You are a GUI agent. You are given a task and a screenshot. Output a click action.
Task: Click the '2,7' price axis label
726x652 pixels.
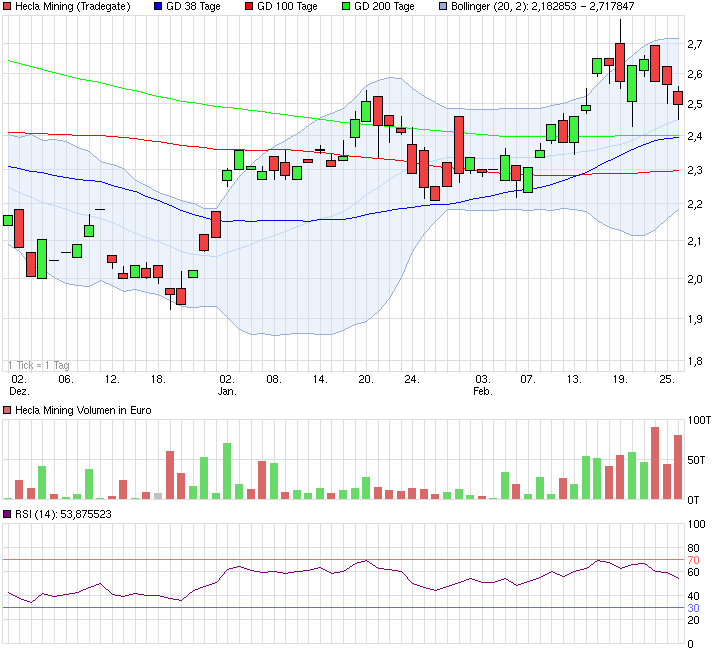pyautogui.click(x=695, y=44)
